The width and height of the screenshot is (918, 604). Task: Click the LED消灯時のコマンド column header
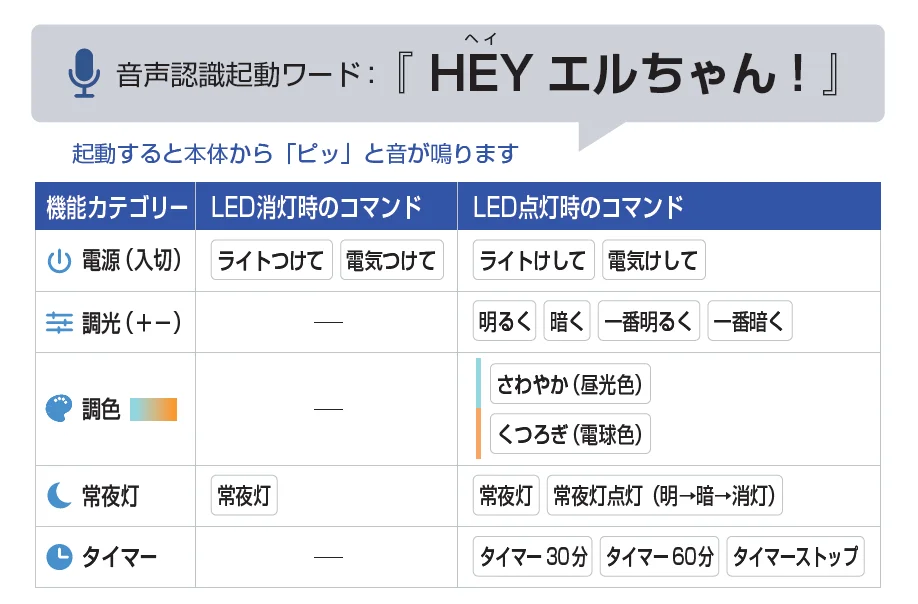326,207
